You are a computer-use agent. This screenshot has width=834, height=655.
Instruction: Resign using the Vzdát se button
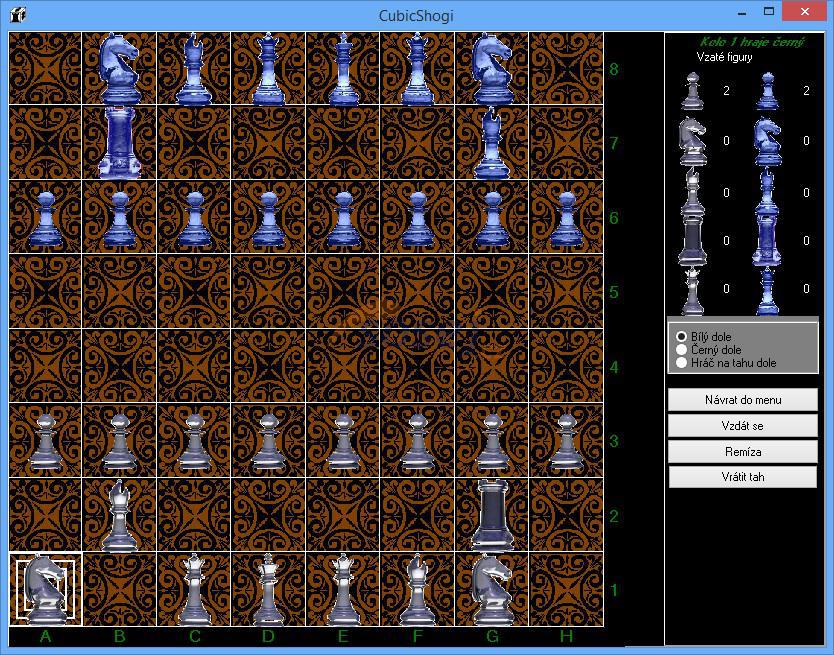pos(742,426)
